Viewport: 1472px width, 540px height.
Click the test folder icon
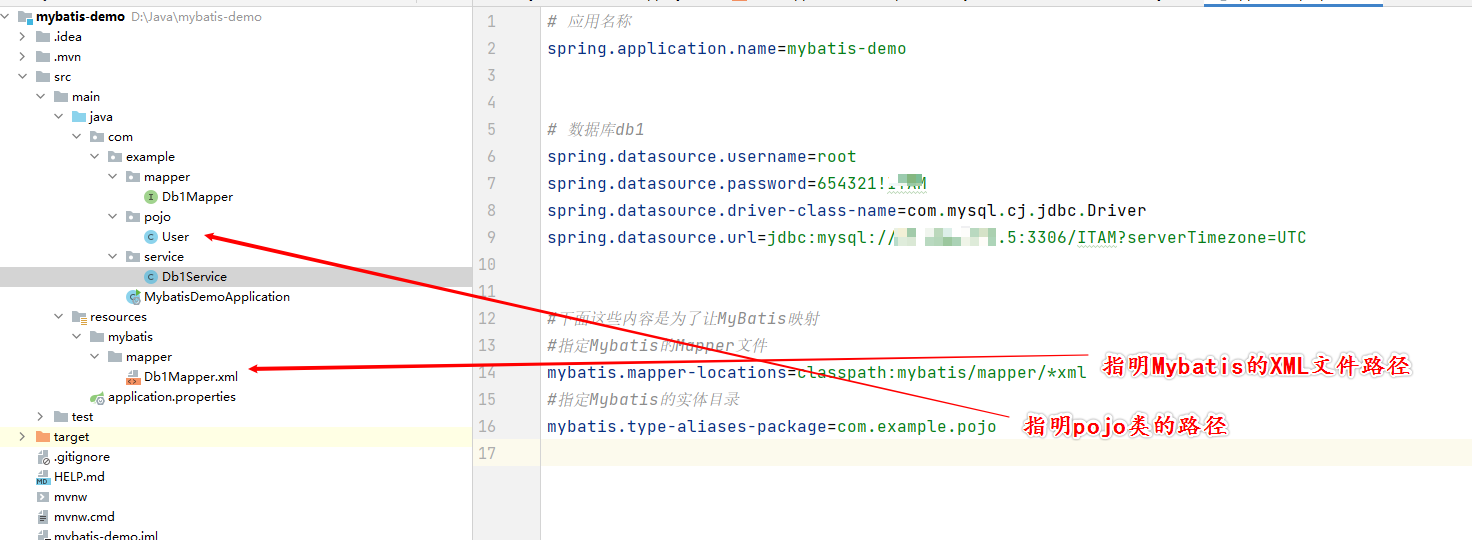pyautogui.click(x=61, y=417)
